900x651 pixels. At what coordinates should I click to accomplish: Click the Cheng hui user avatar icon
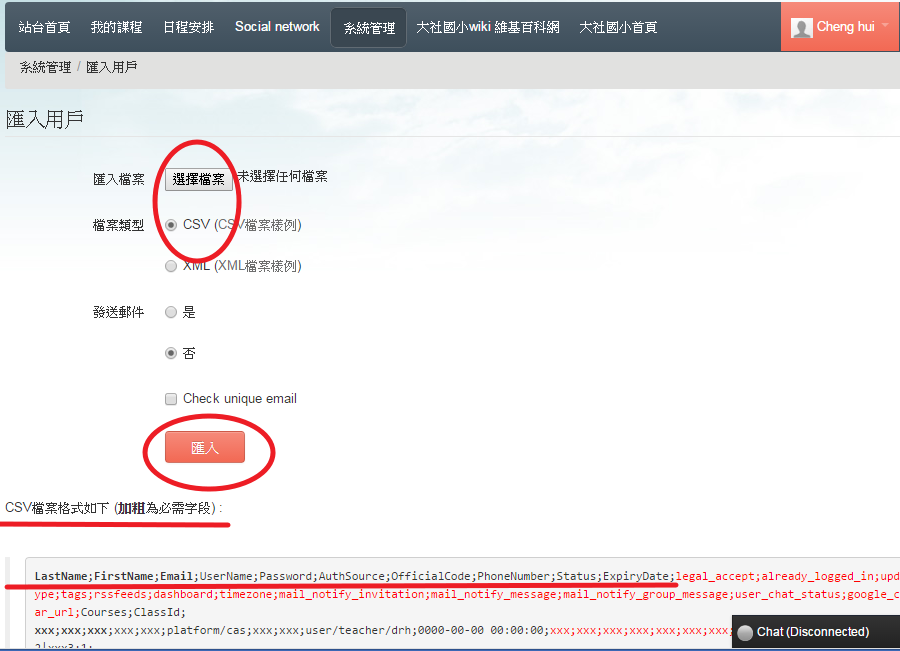(802, 27)
